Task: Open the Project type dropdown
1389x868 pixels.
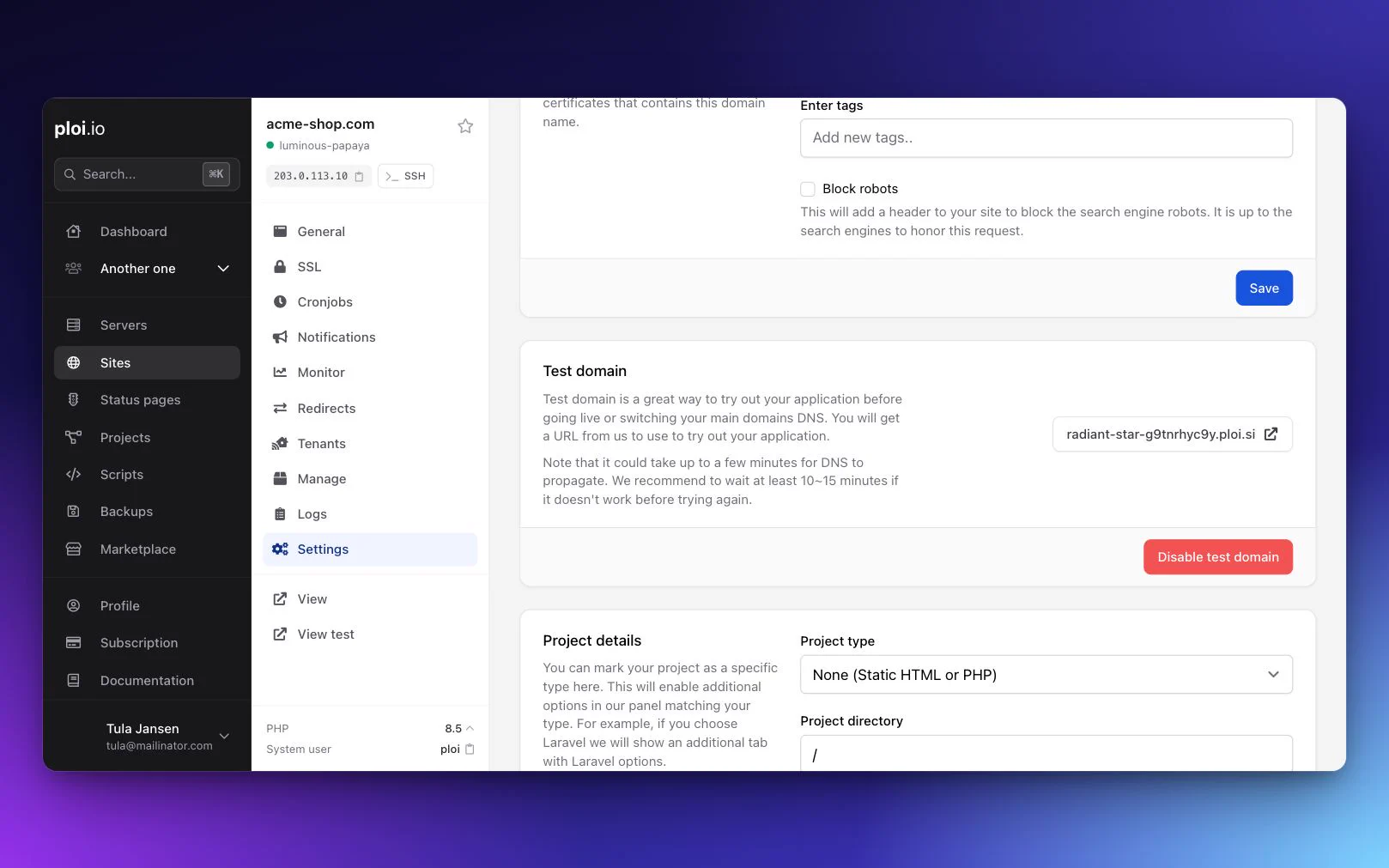Action: pyautogui.click(x=1046, y=675)
